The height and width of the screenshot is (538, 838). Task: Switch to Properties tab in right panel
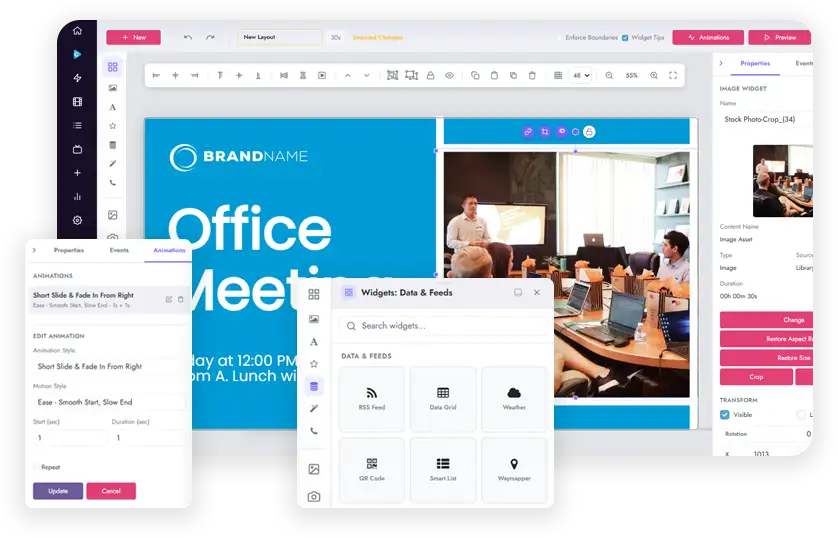tap(755, 63)
